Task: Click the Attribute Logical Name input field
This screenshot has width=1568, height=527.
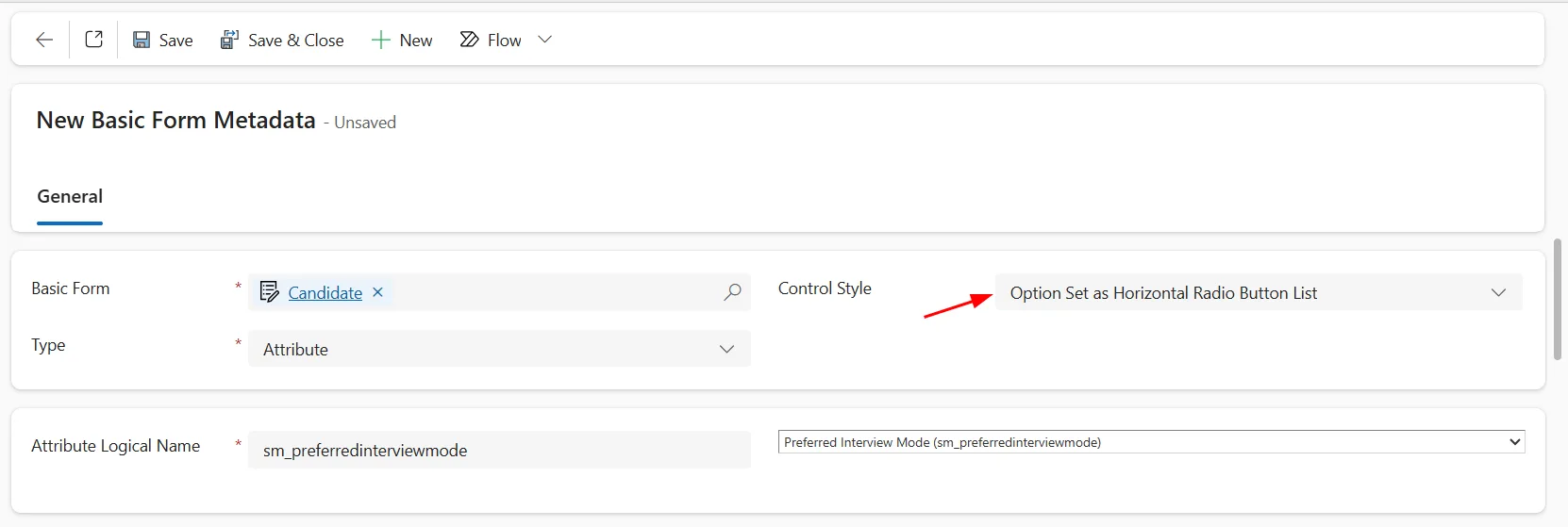Action: pyautogui.click(x=499, y=450)
